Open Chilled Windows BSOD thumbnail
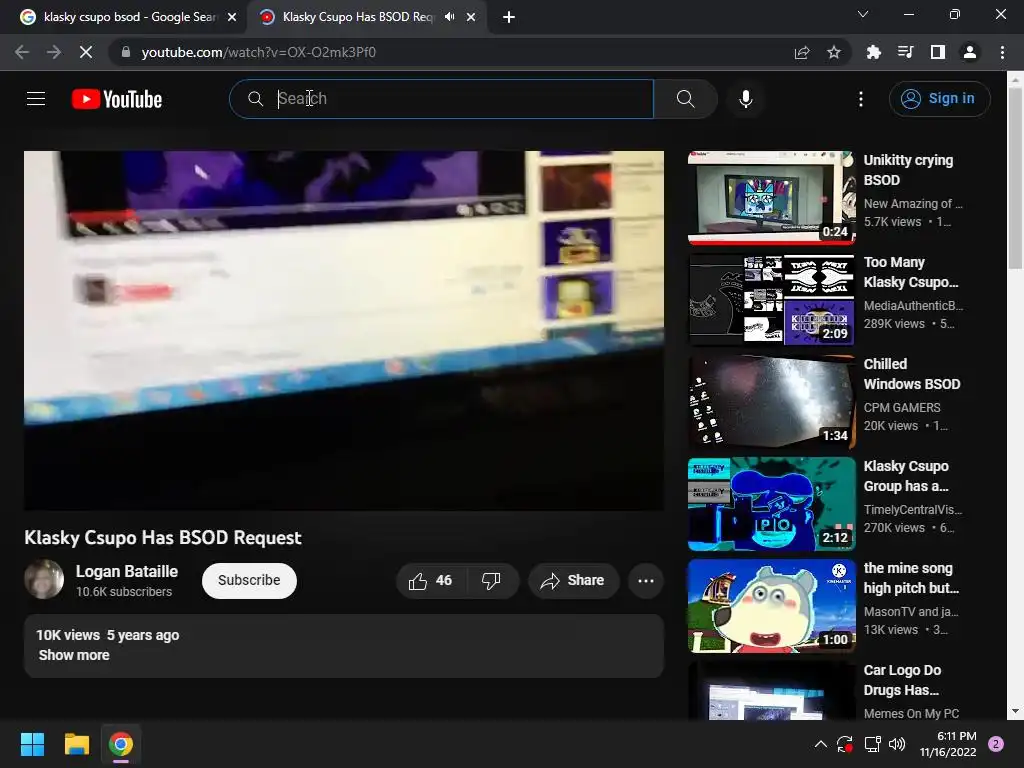 [x=771, y=402]
